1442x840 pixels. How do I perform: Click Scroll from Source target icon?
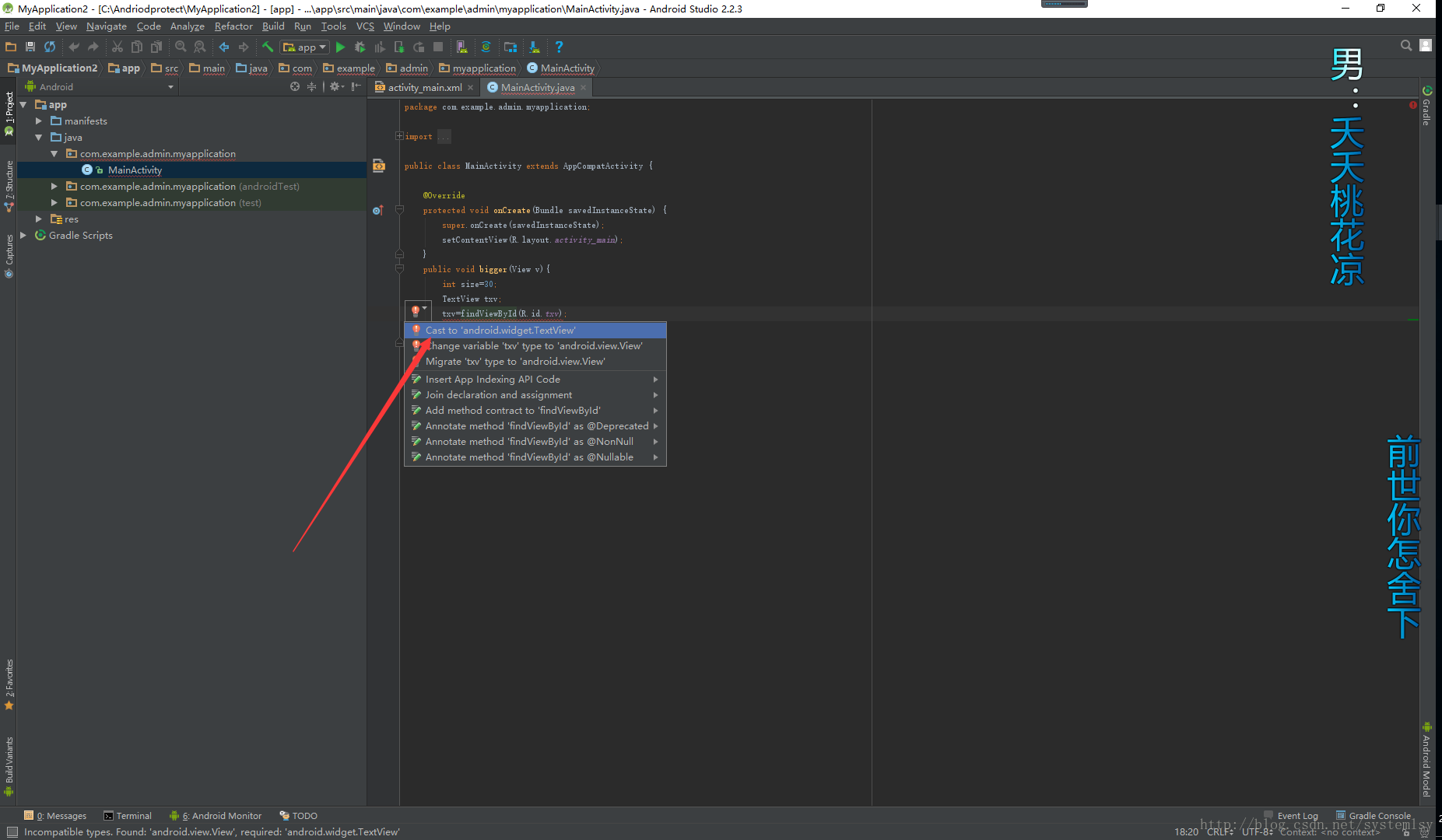pos(295,86)
